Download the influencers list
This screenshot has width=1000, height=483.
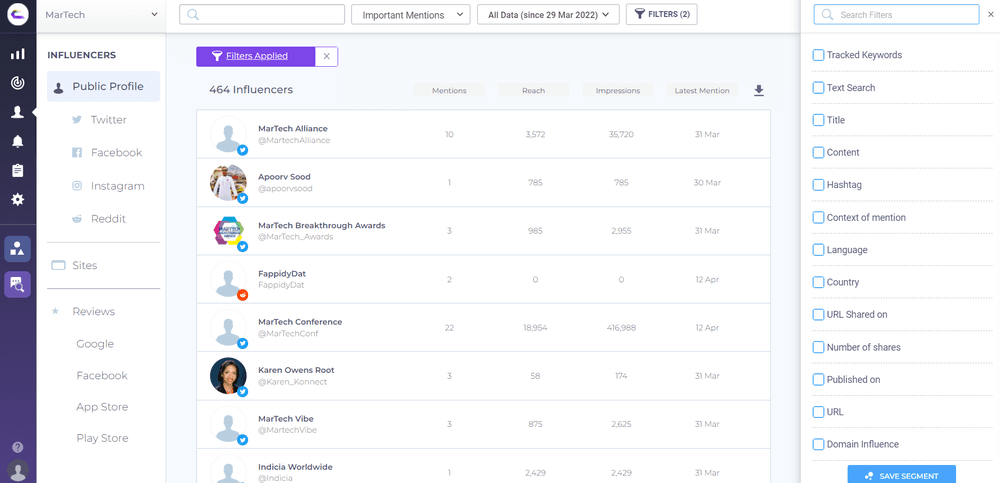click(759, 91)
